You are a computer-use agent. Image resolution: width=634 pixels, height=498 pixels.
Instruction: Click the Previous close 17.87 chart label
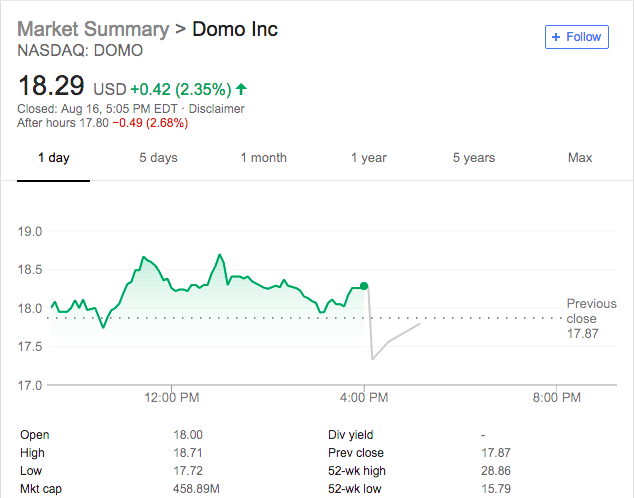coord(592,319)
